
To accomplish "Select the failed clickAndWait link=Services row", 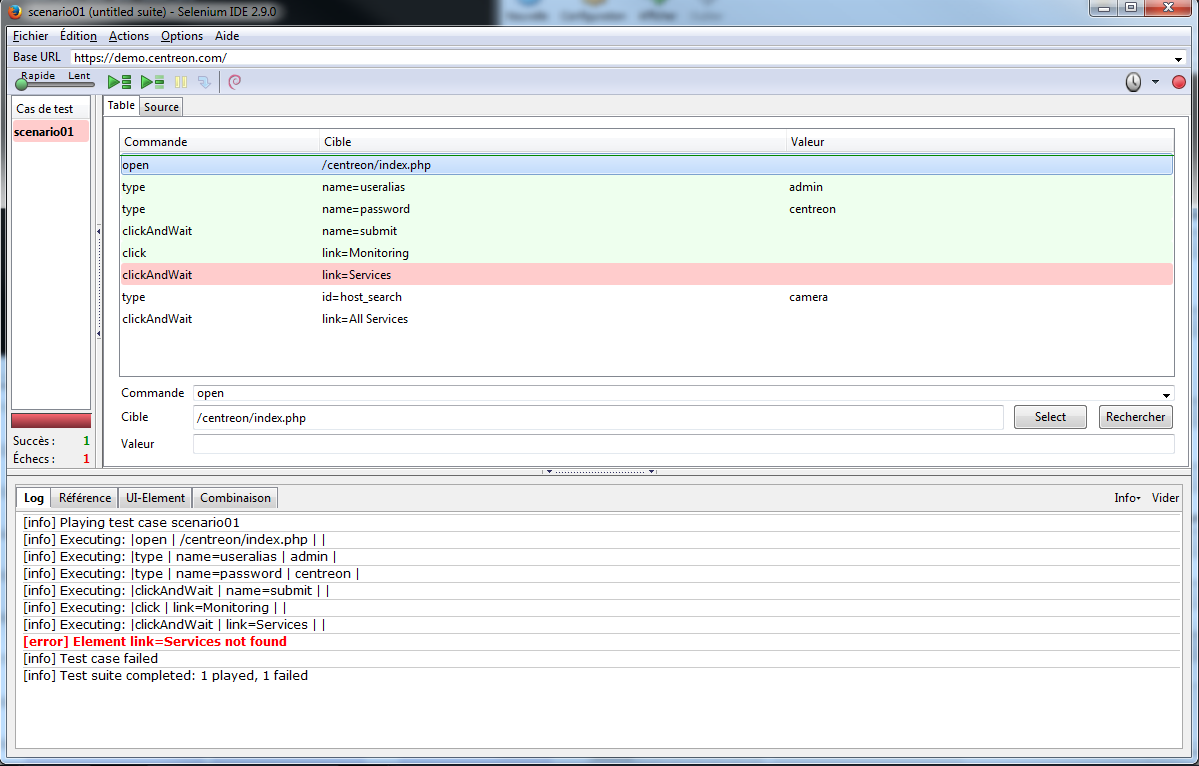I will point(646,275).
